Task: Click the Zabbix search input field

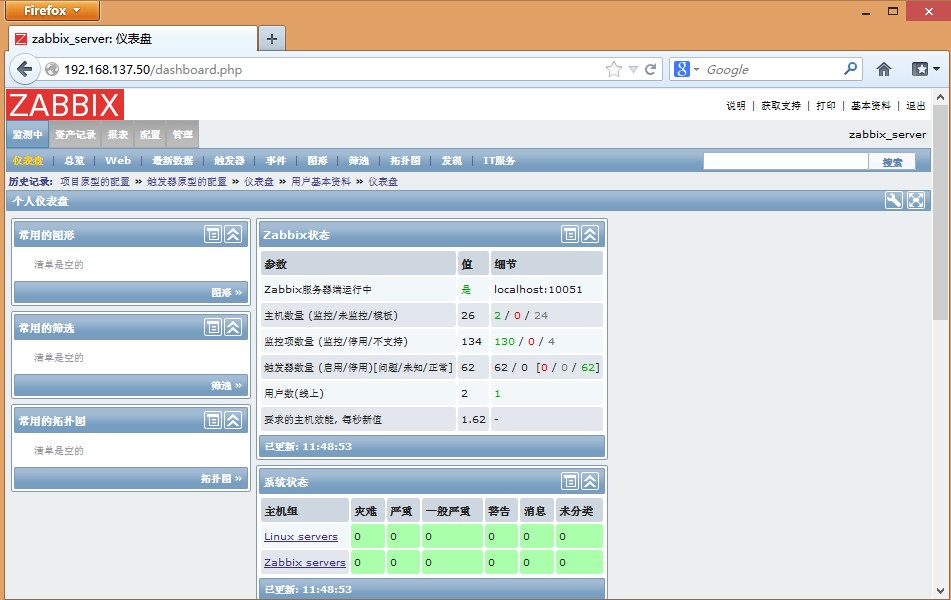Action: 785,161
